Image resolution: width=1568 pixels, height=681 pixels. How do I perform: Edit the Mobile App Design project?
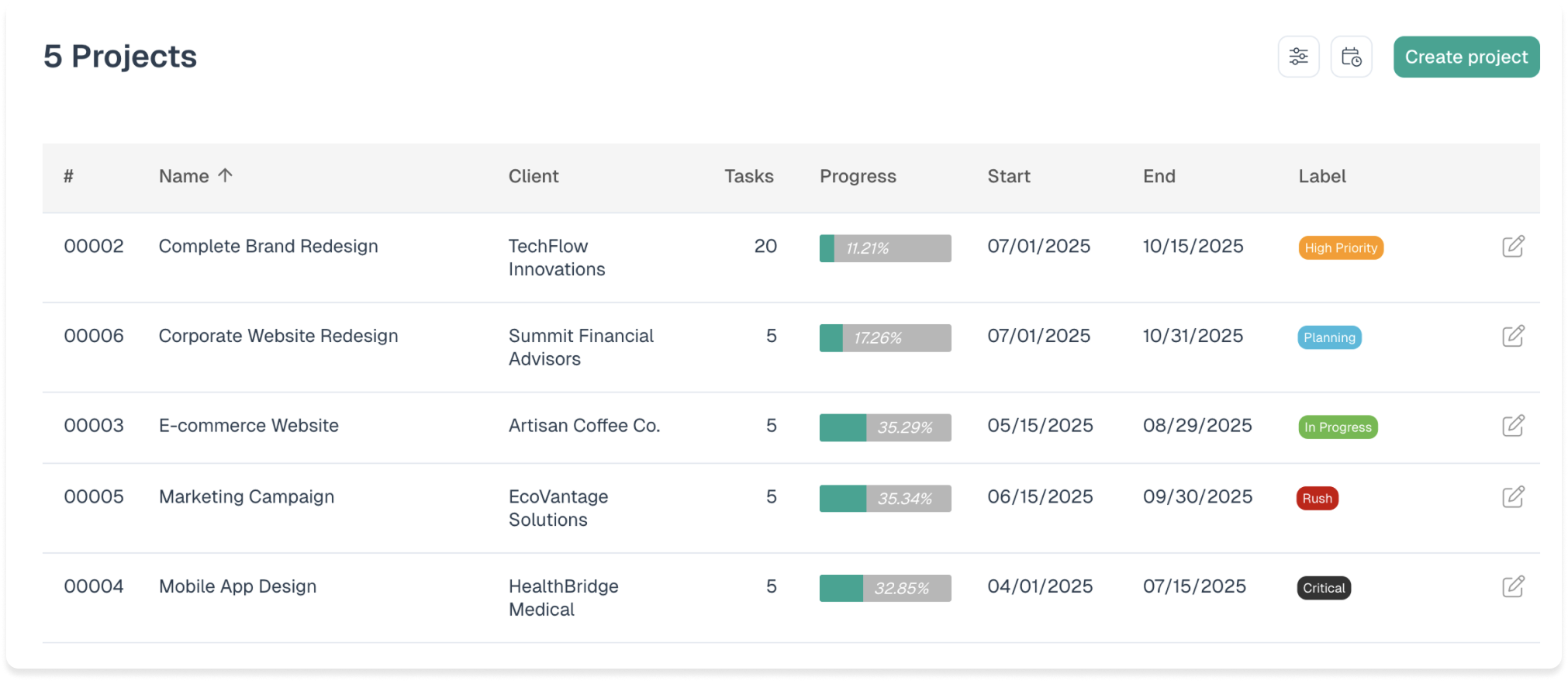pyautogui.click(x=1512, y=586)
